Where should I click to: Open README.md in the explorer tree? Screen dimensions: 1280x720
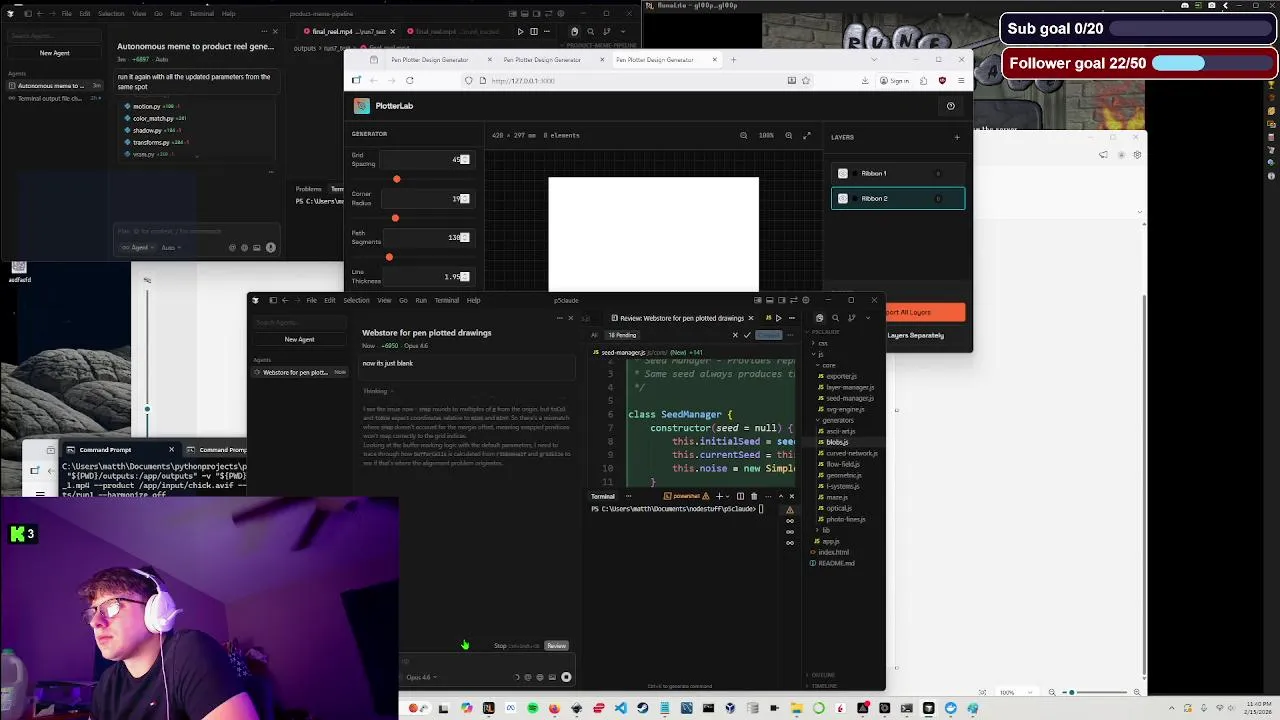[x=836, y=563]
